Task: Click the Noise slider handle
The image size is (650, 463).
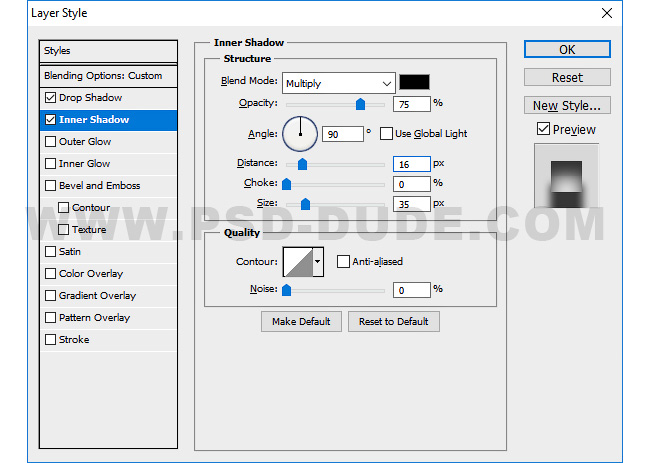Action: click(286, 290)
